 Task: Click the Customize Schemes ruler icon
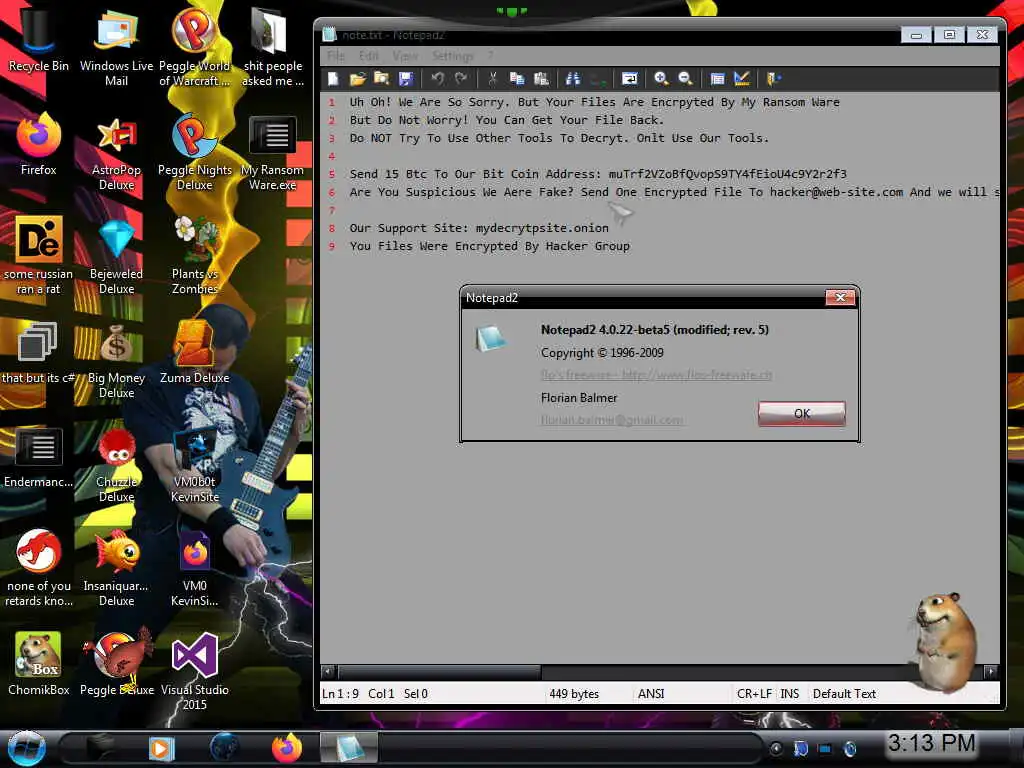click(x=741, y=79)
